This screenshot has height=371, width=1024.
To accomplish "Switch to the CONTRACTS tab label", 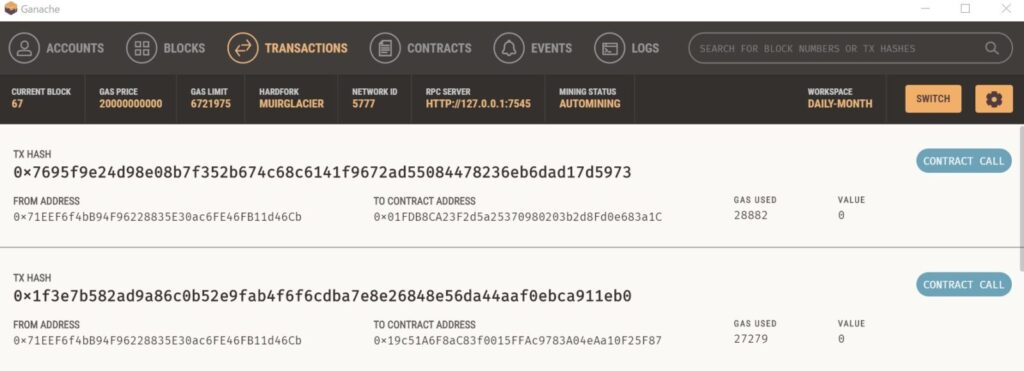I will (440, 48).
